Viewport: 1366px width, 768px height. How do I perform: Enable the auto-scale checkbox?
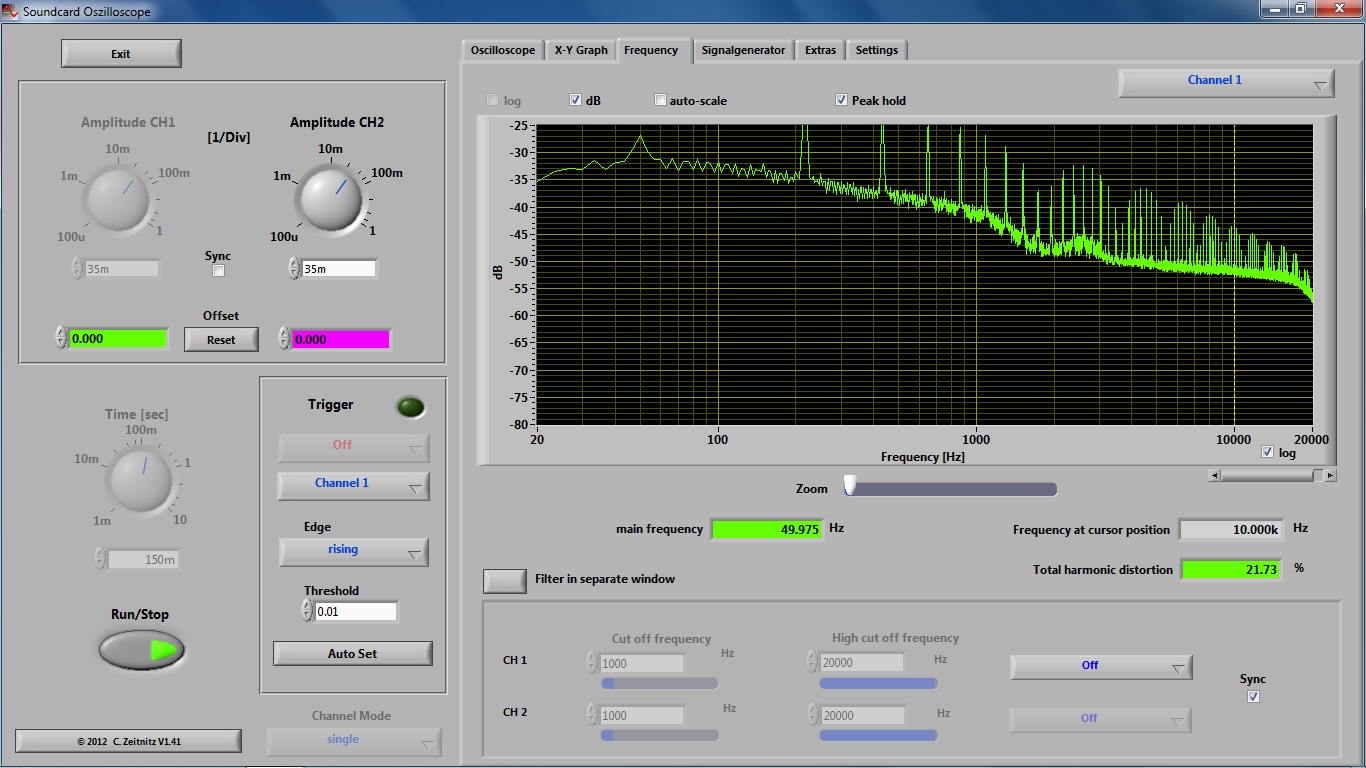pos(660,100)
